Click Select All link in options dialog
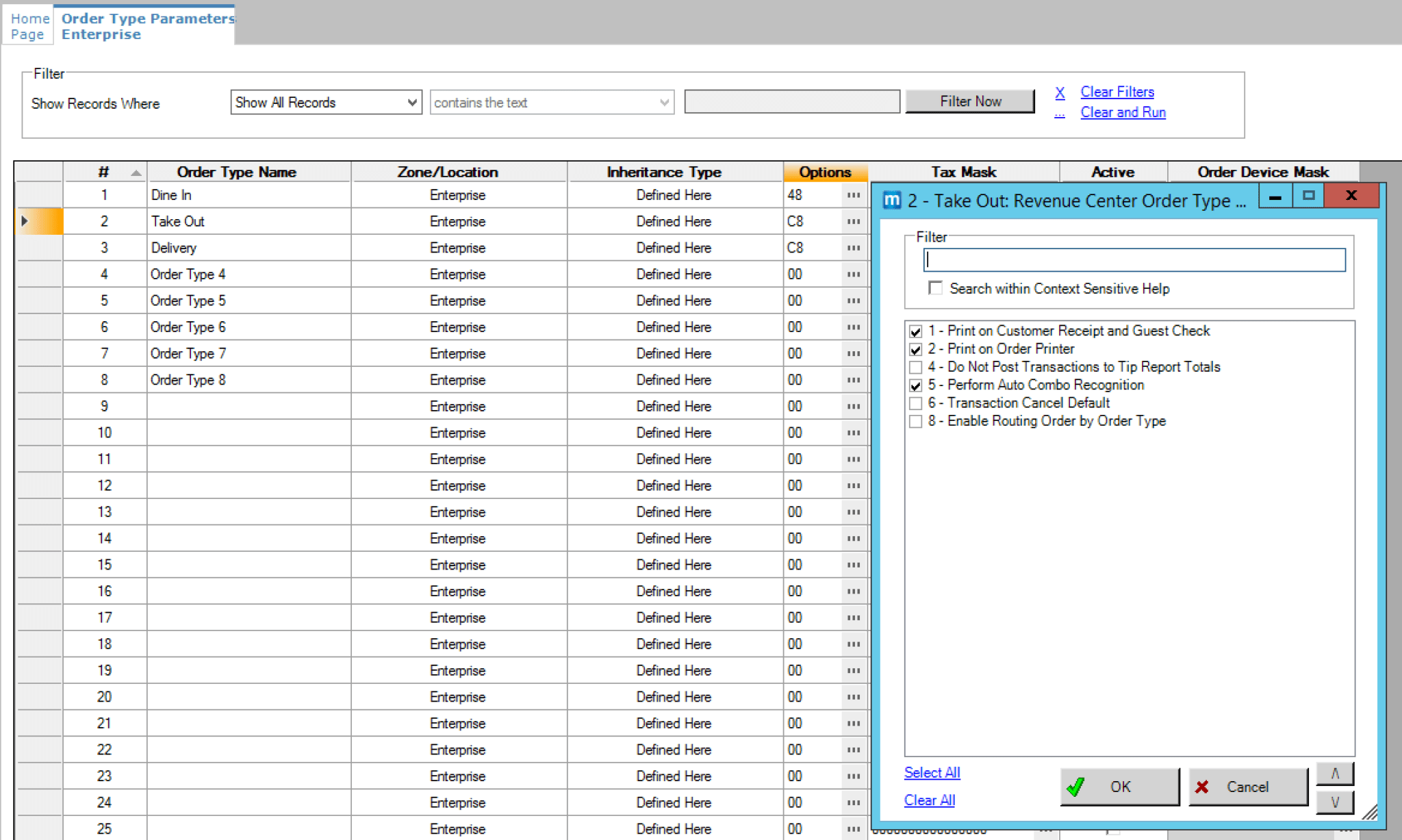This screenshot has height=840, width=1402. (x=932, y=773)
